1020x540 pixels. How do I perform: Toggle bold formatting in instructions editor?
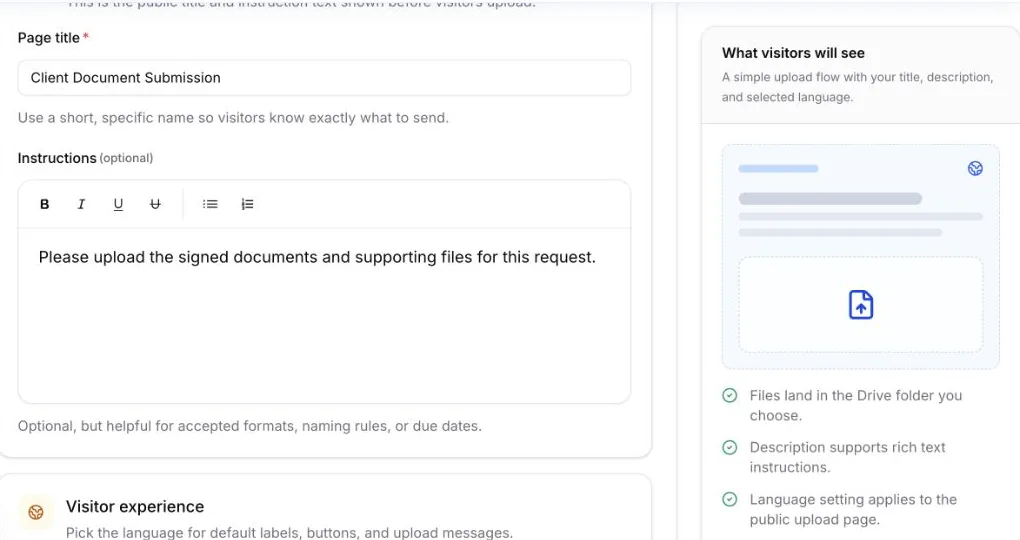click(x=44, y=204)
